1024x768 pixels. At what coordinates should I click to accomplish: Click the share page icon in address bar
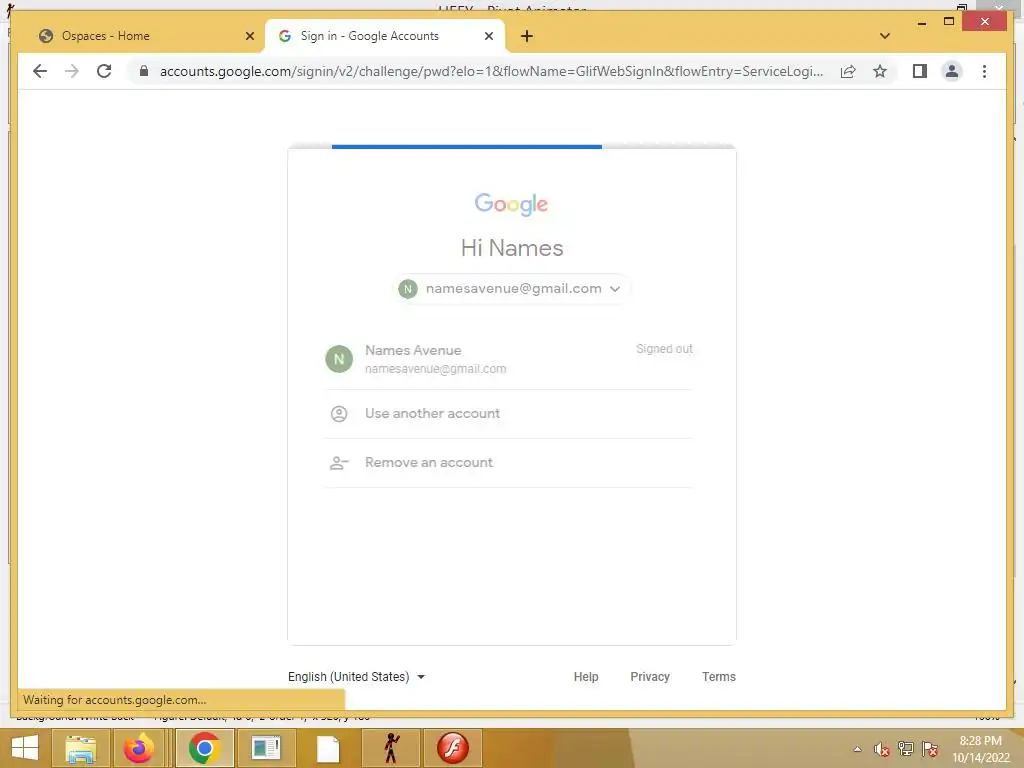pos(848,71)
